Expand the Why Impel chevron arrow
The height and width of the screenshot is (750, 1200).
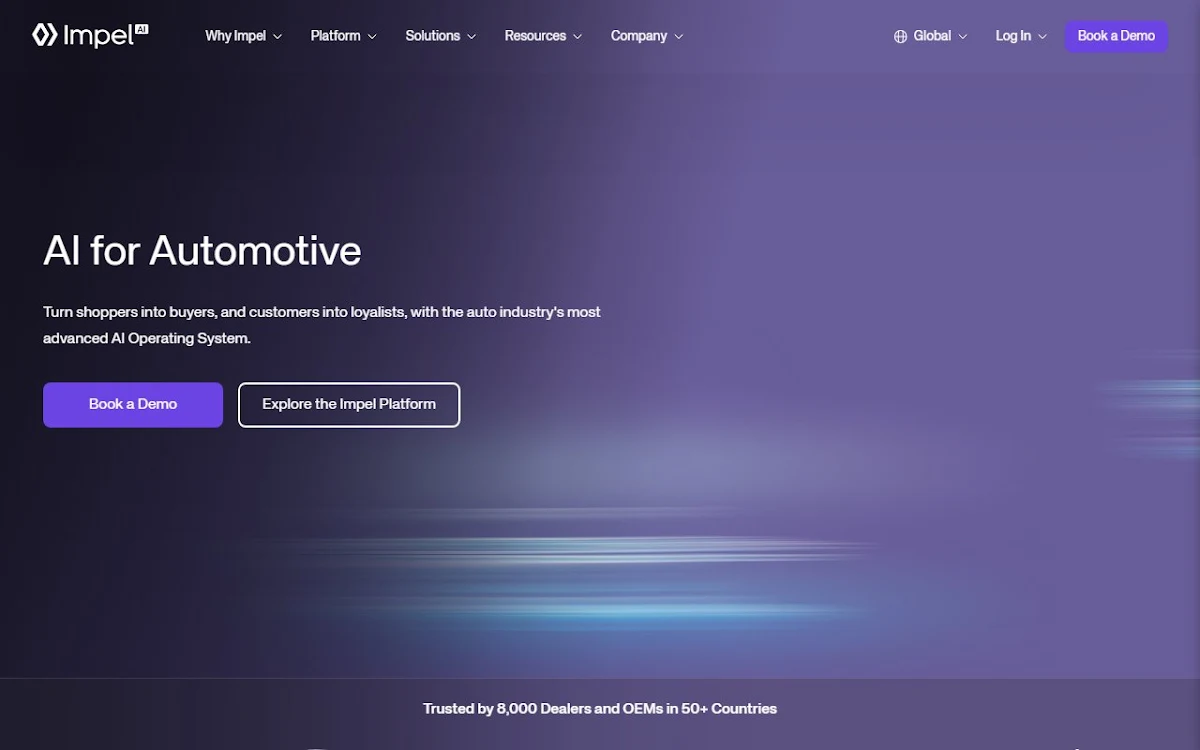[277, 37]
